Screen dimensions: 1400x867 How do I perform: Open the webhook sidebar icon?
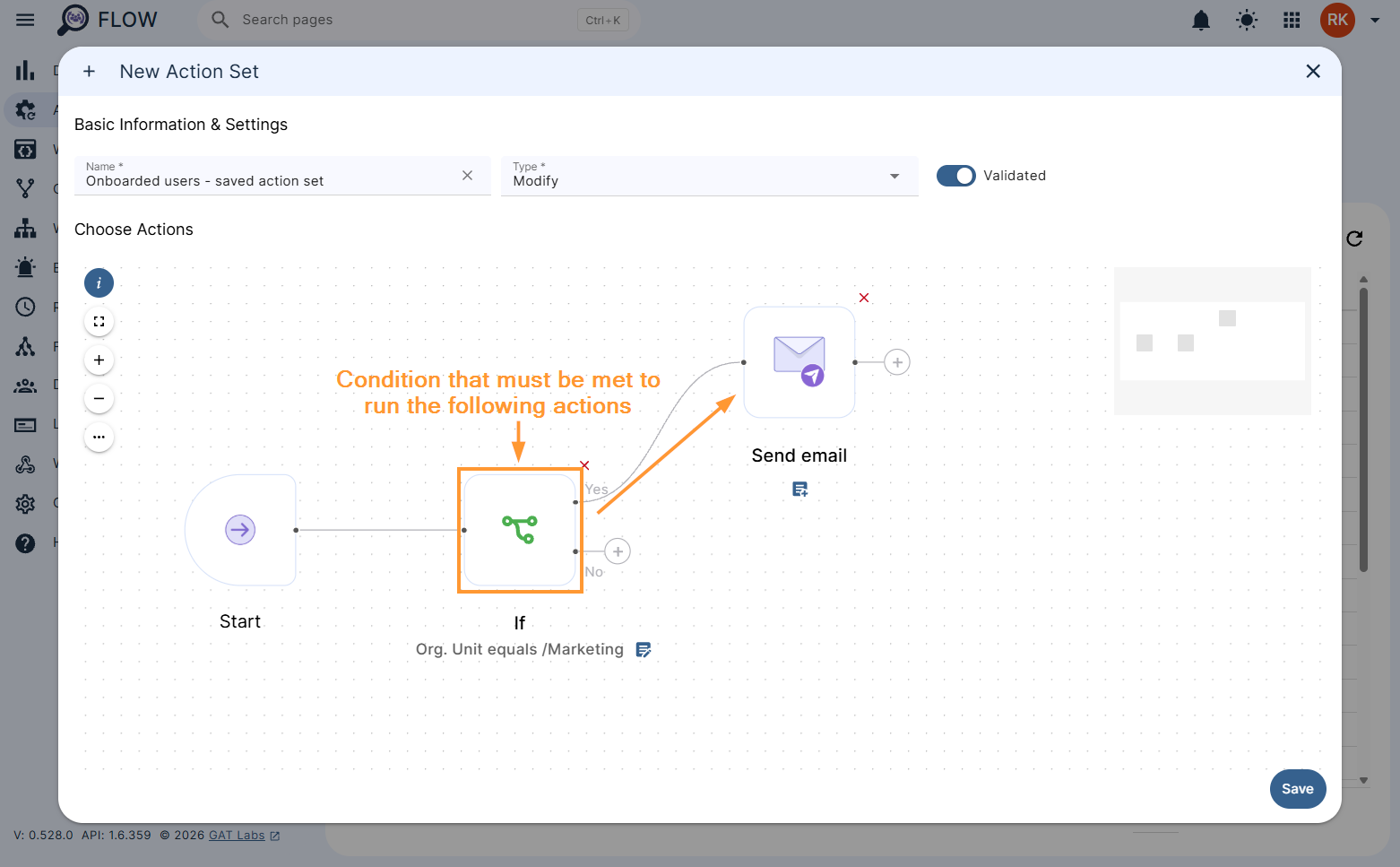(x=25, y=464)
